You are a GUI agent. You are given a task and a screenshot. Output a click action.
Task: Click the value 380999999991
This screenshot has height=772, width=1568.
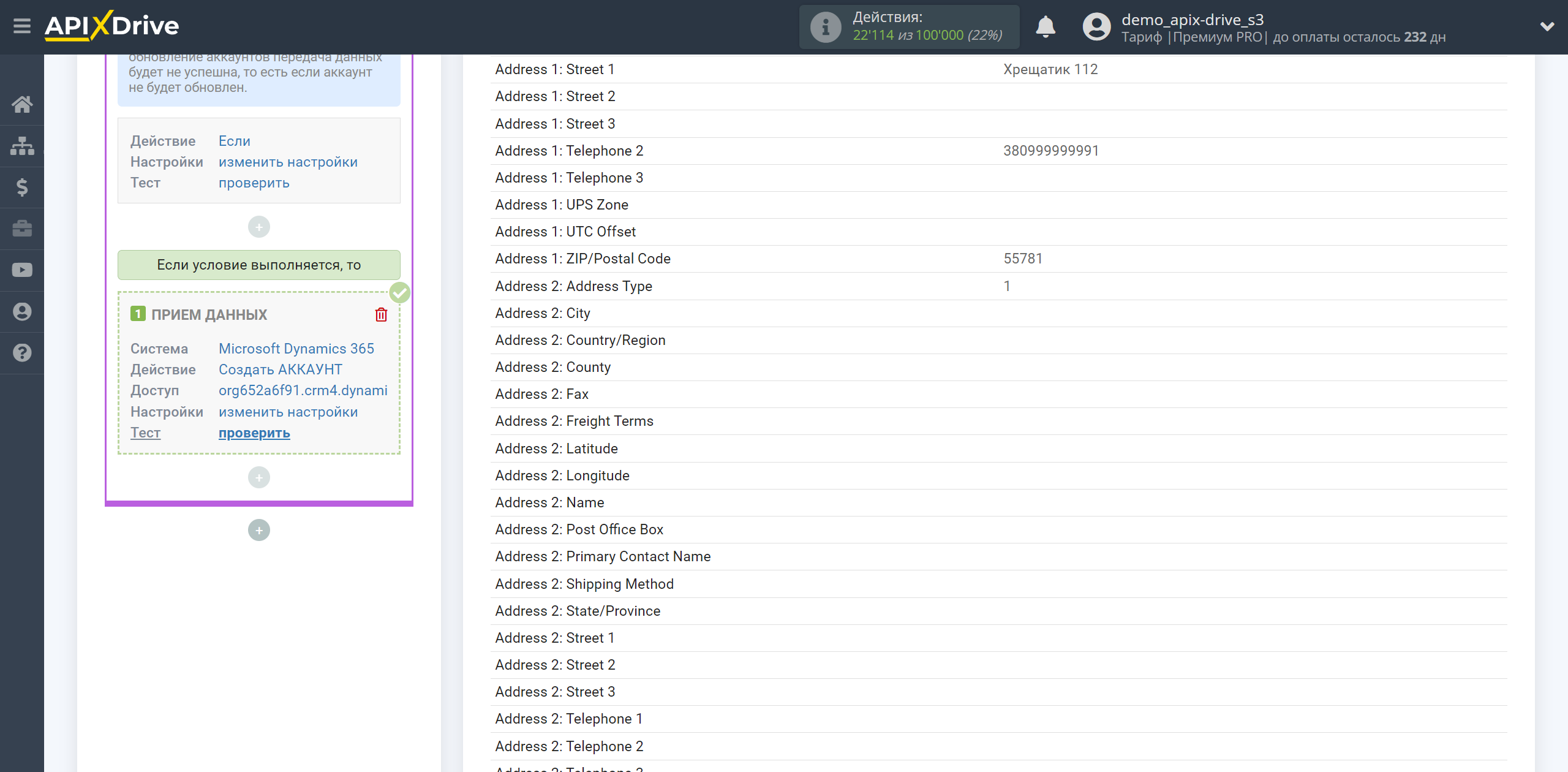click(1051, 151)
